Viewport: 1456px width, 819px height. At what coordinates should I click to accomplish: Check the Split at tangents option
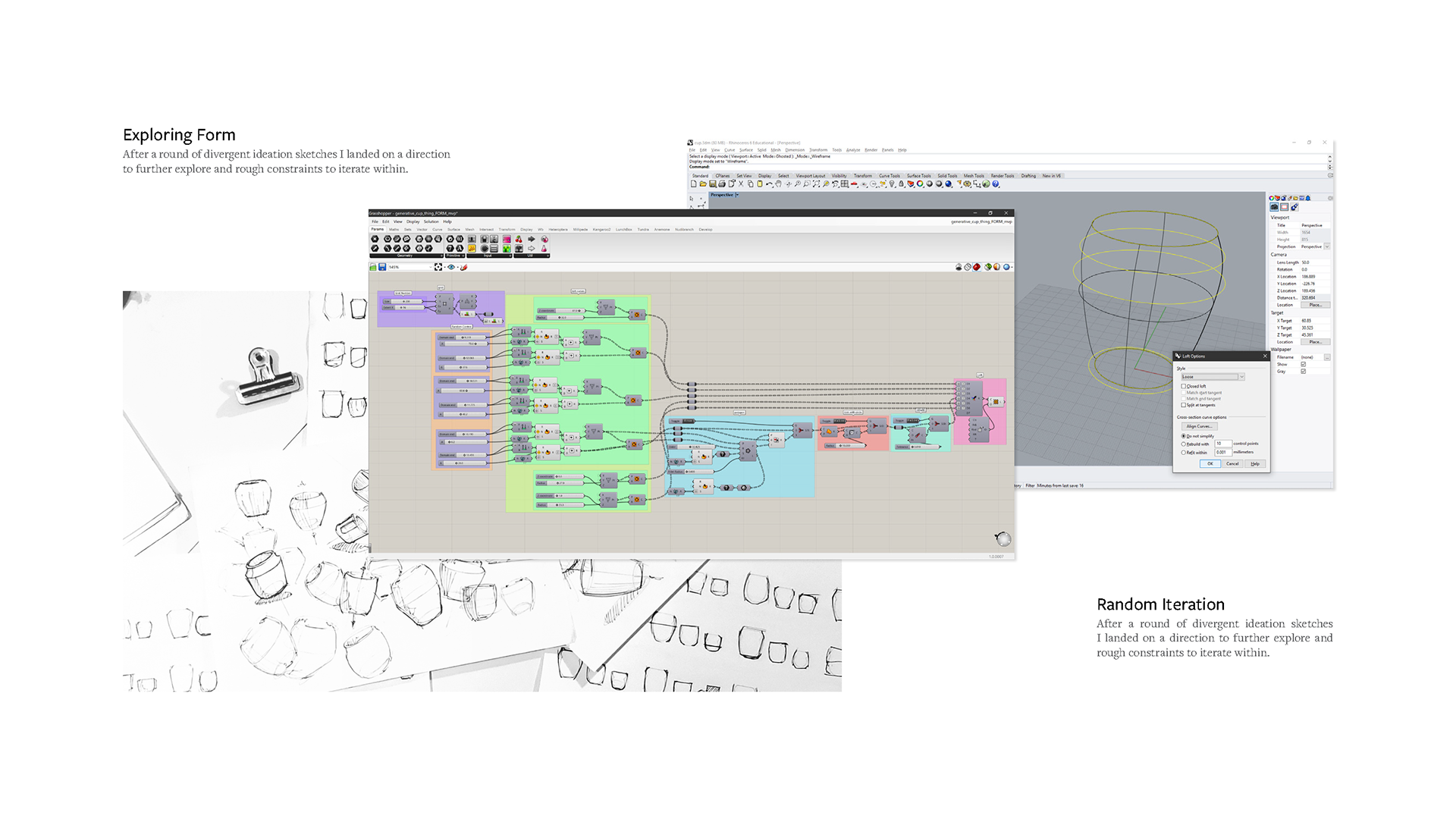1183,405
